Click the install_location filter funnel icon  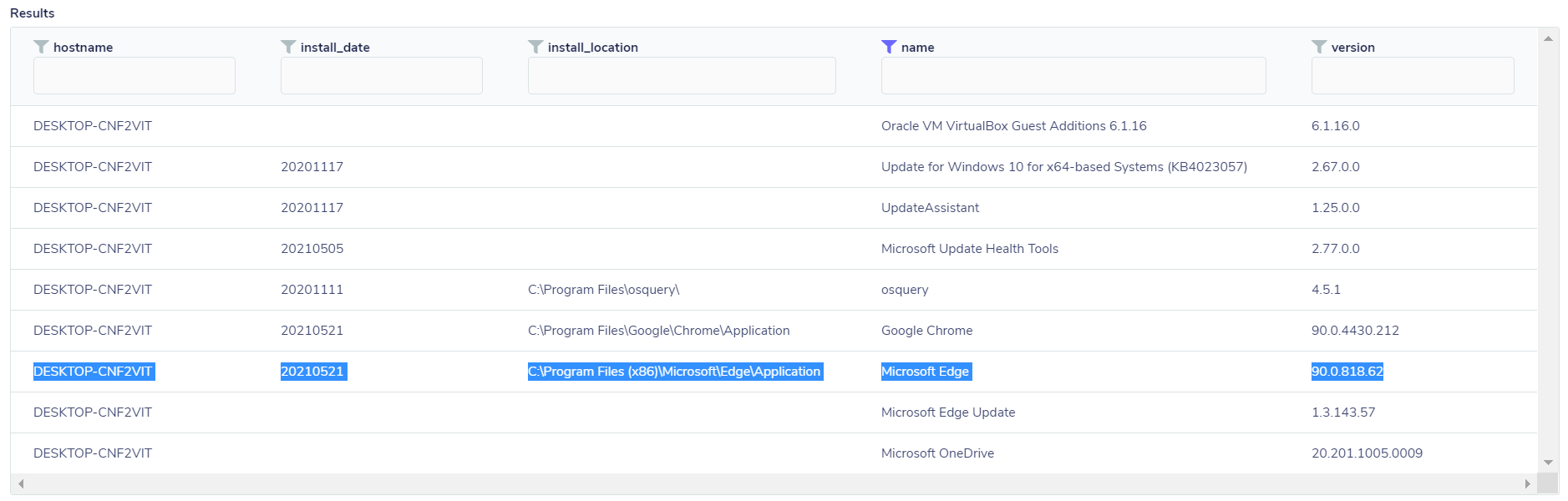point(535,47)
